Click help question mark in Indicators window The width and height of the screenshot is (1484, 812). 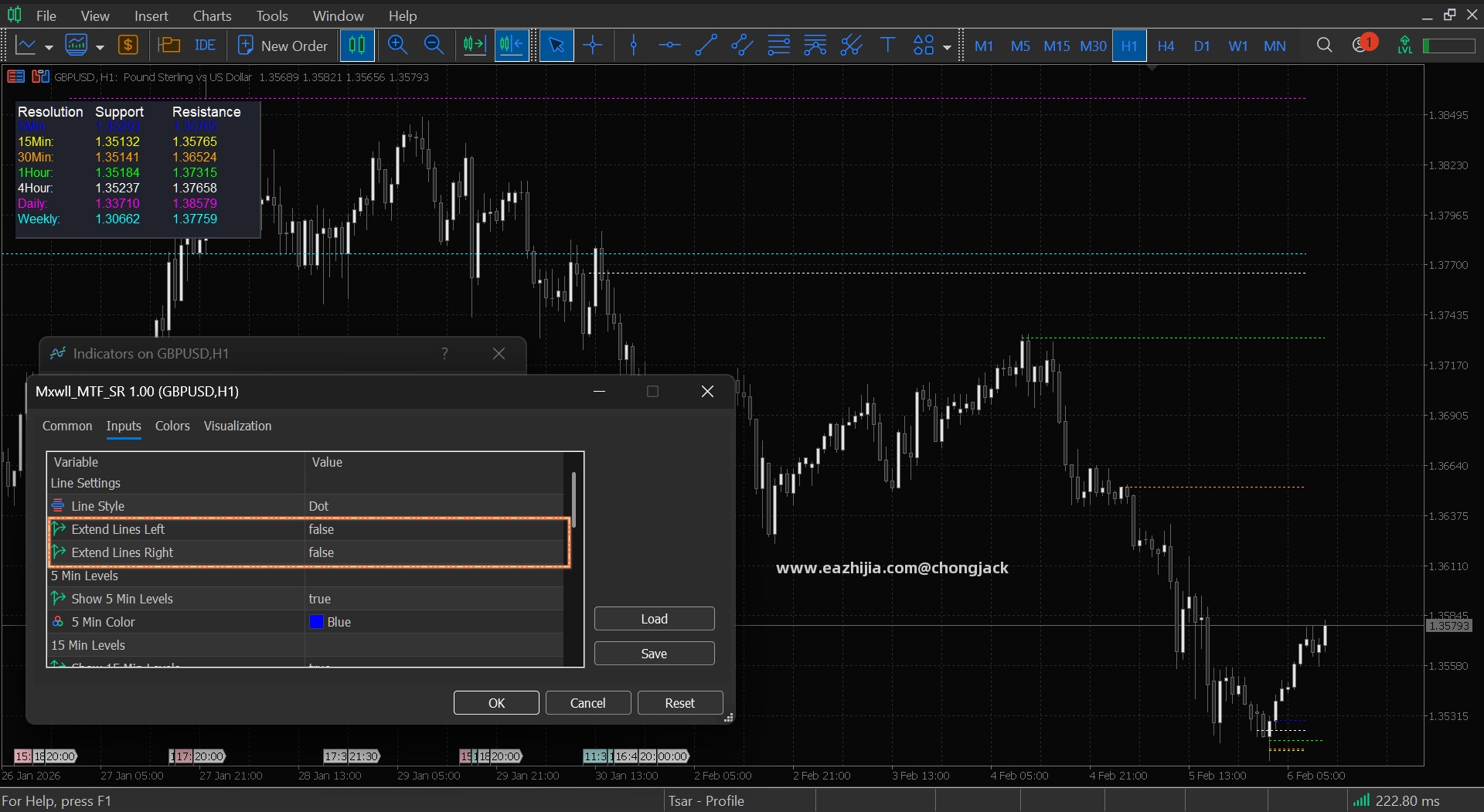click(x=444, y=353)
